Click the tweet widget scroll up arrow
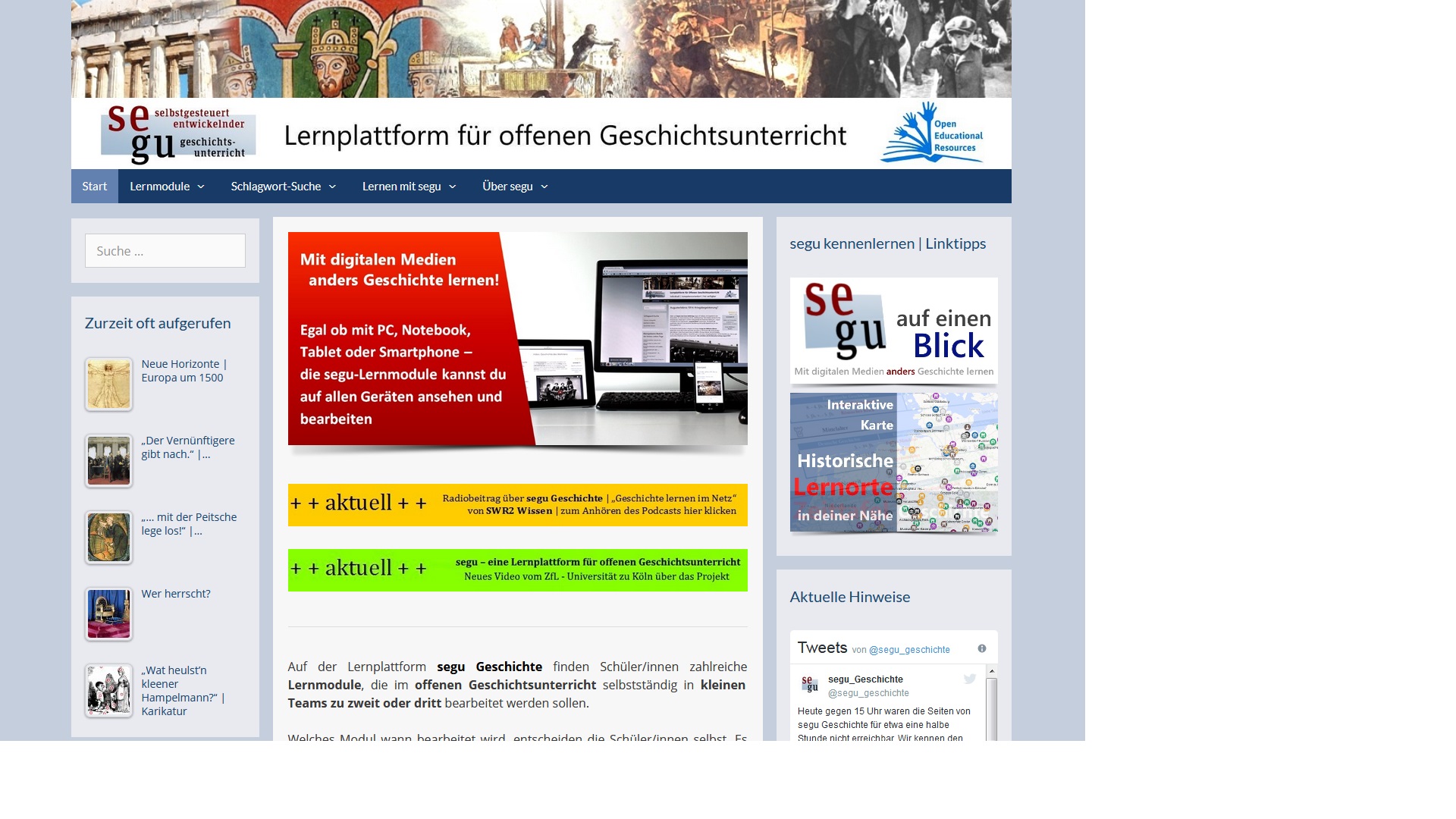 point(991,672)
